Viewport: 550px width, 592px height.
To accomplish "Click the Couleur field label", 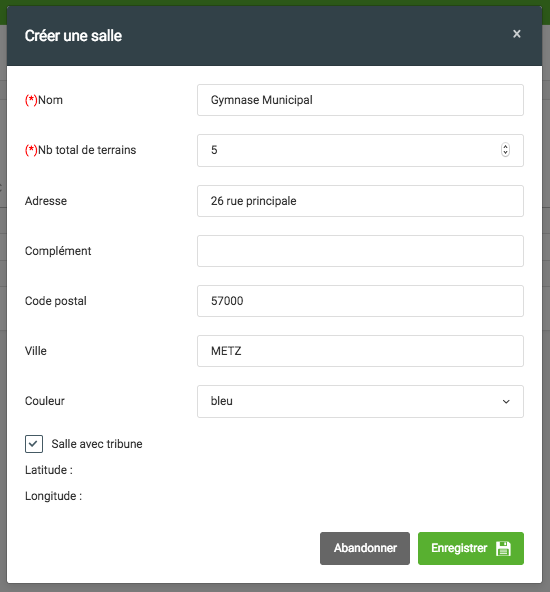I will [45, 401].
